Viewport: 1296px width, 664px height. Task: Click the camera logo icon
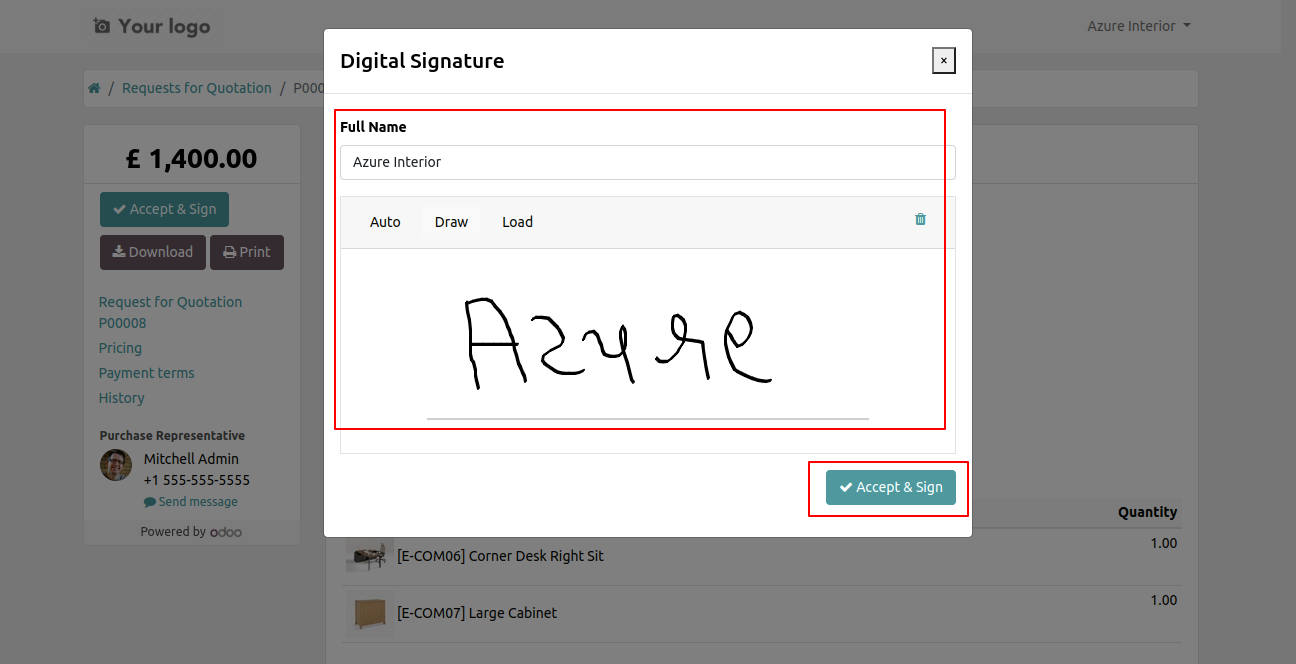[101, 26]
